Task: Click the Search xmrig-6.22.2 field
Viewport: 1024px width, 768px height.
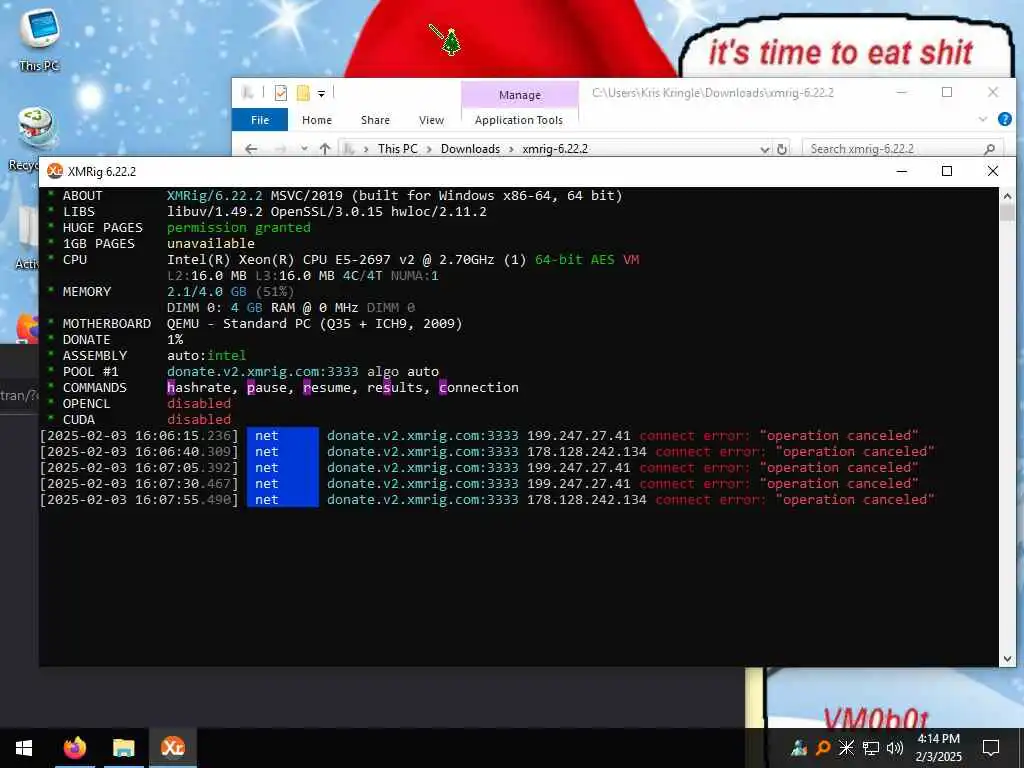Action: (x=901, y=149)
